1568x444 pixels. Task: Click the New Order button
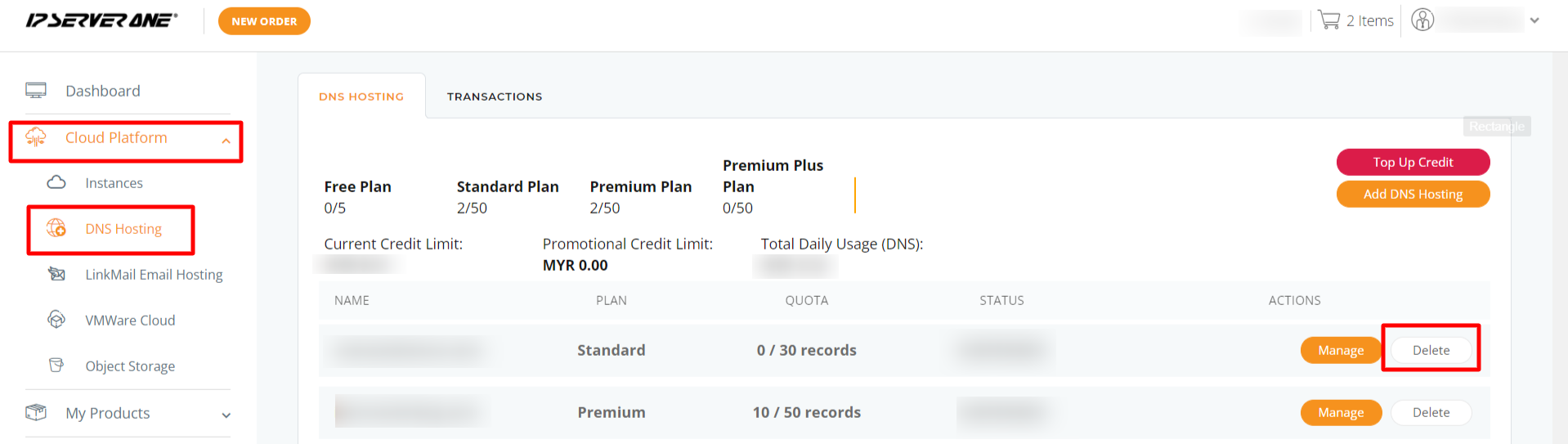(x=264, y=21)
